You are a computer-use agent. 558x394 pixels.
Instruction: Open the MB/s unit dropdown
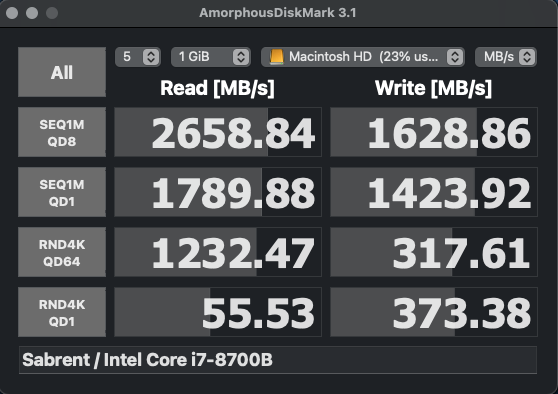tap(506, 57)
